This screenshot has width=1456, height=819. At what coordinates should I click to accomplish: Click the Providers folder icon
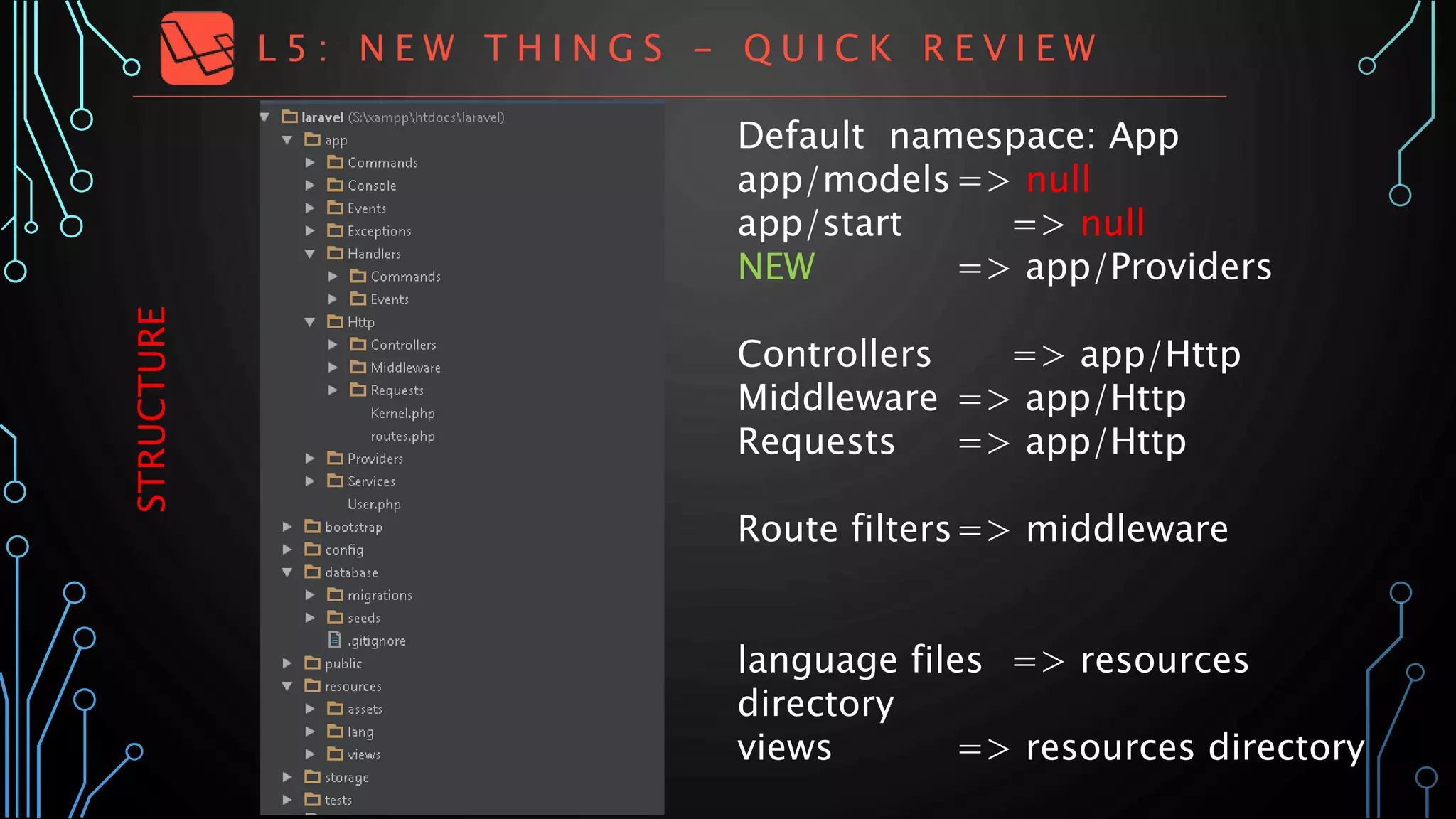[335, 458]
